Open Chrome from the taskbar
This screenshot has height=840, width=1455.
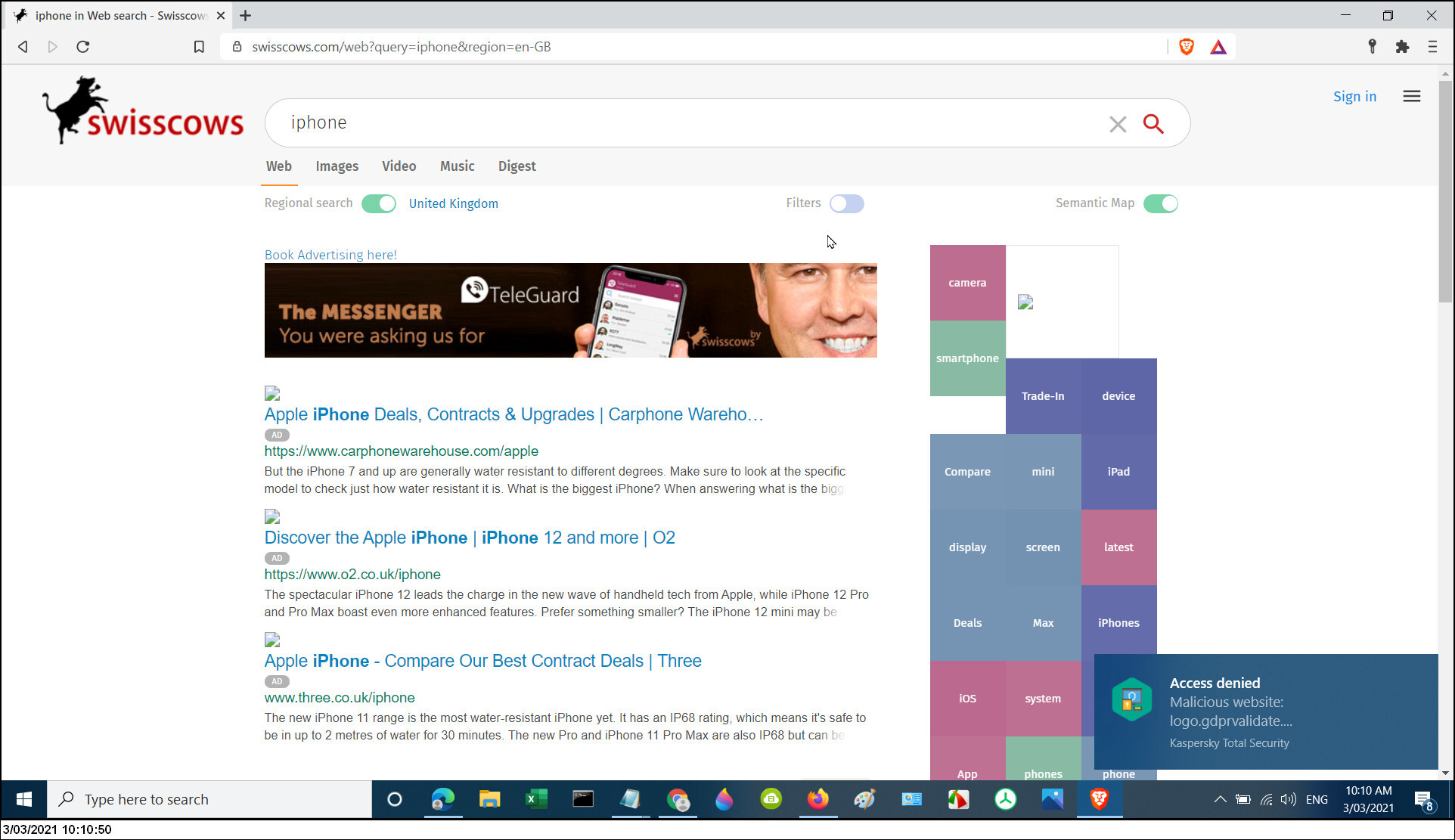[x=678, y=799]
